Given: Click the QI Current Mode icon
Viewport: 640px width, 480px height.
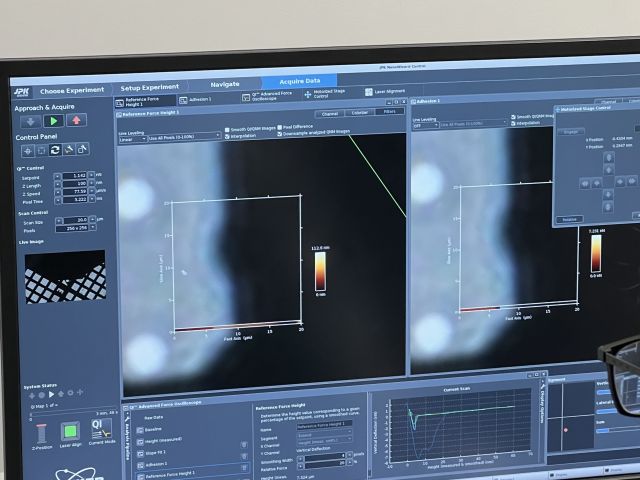Looking at the screenshot, I should pyautogui.click(x=101, y=429).
